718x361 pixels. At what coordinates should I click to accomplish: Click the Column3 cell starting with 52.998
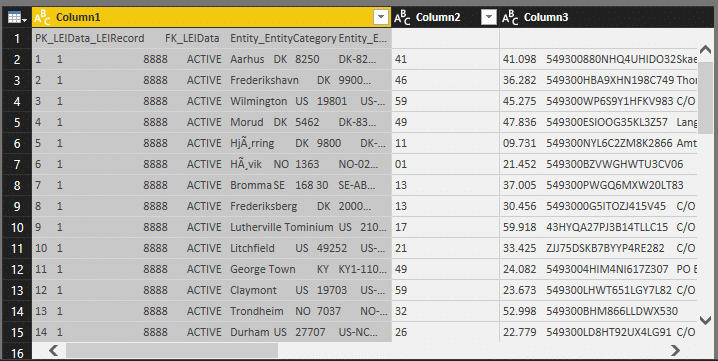pyautogui.click(x=598, y=312)
